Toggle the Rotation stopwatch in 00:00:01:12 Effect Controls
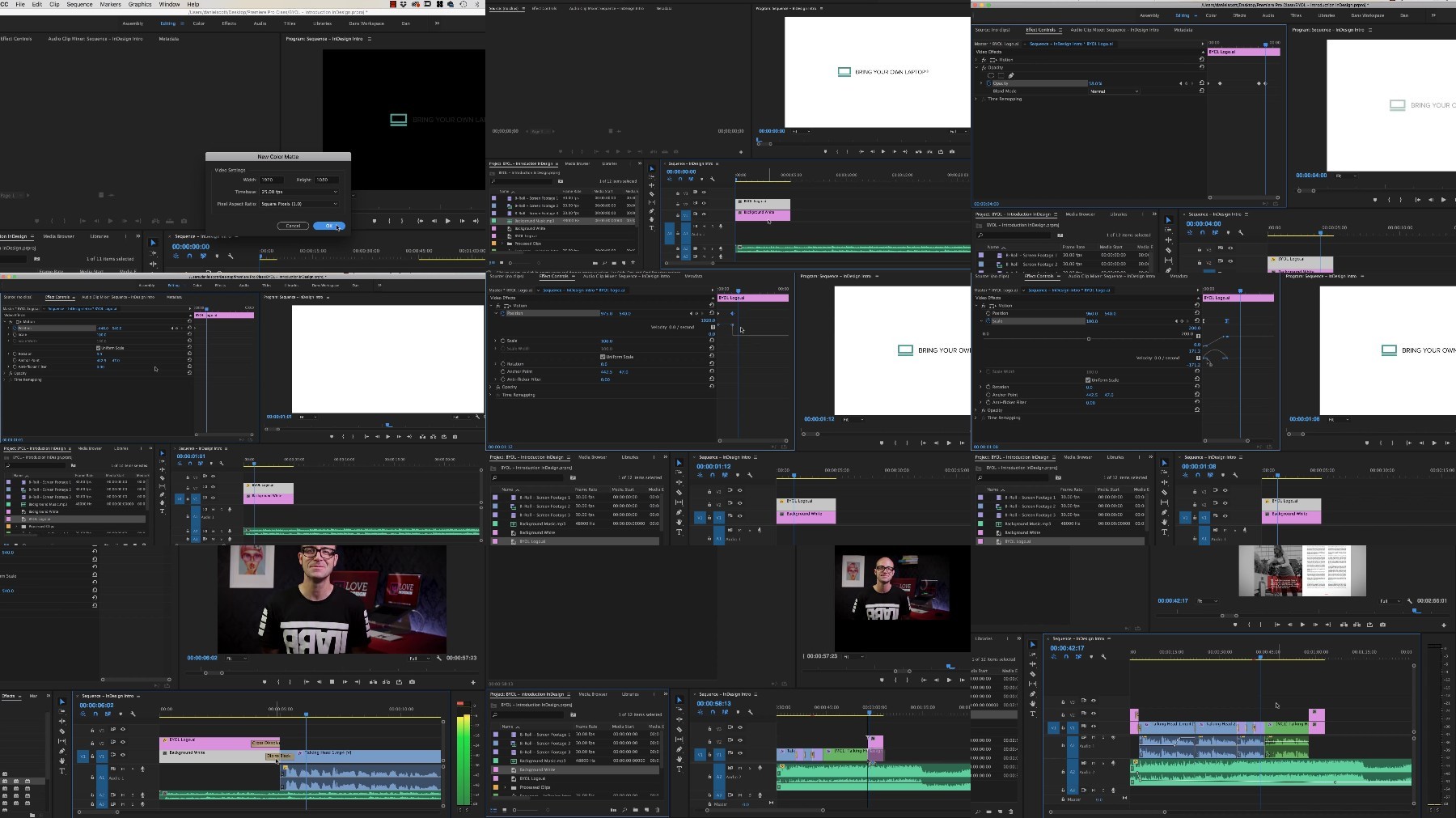Viewport: 1456px width, 818px height. (x=502, y=363)
